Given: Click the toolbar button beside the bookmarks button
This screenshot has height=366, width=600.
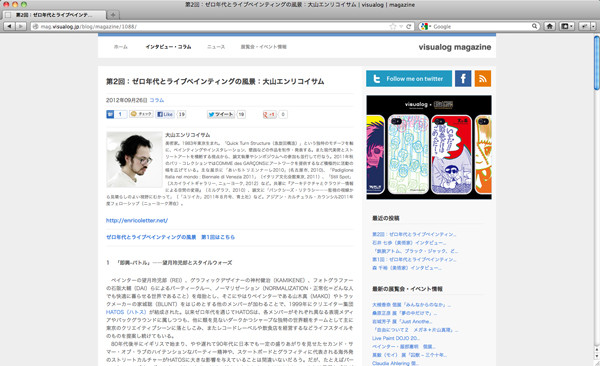Looking at the screenshot, I should (584, 26).
